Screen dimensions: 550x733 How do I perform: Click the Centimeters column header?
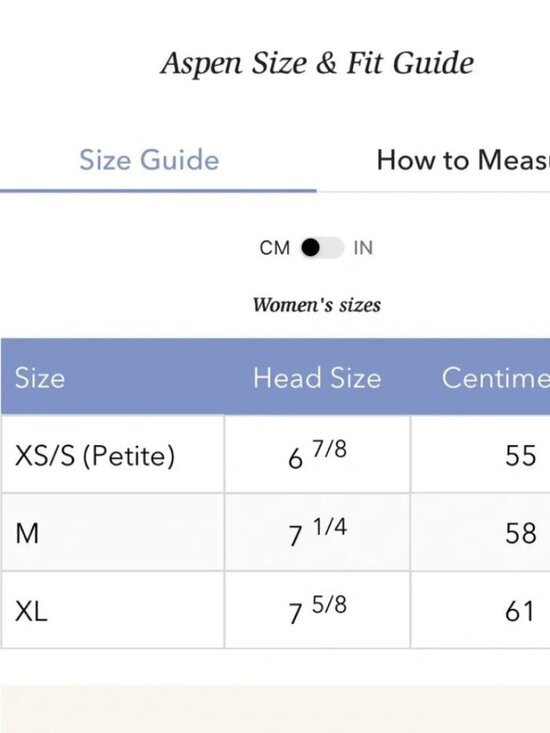(496, 378)
